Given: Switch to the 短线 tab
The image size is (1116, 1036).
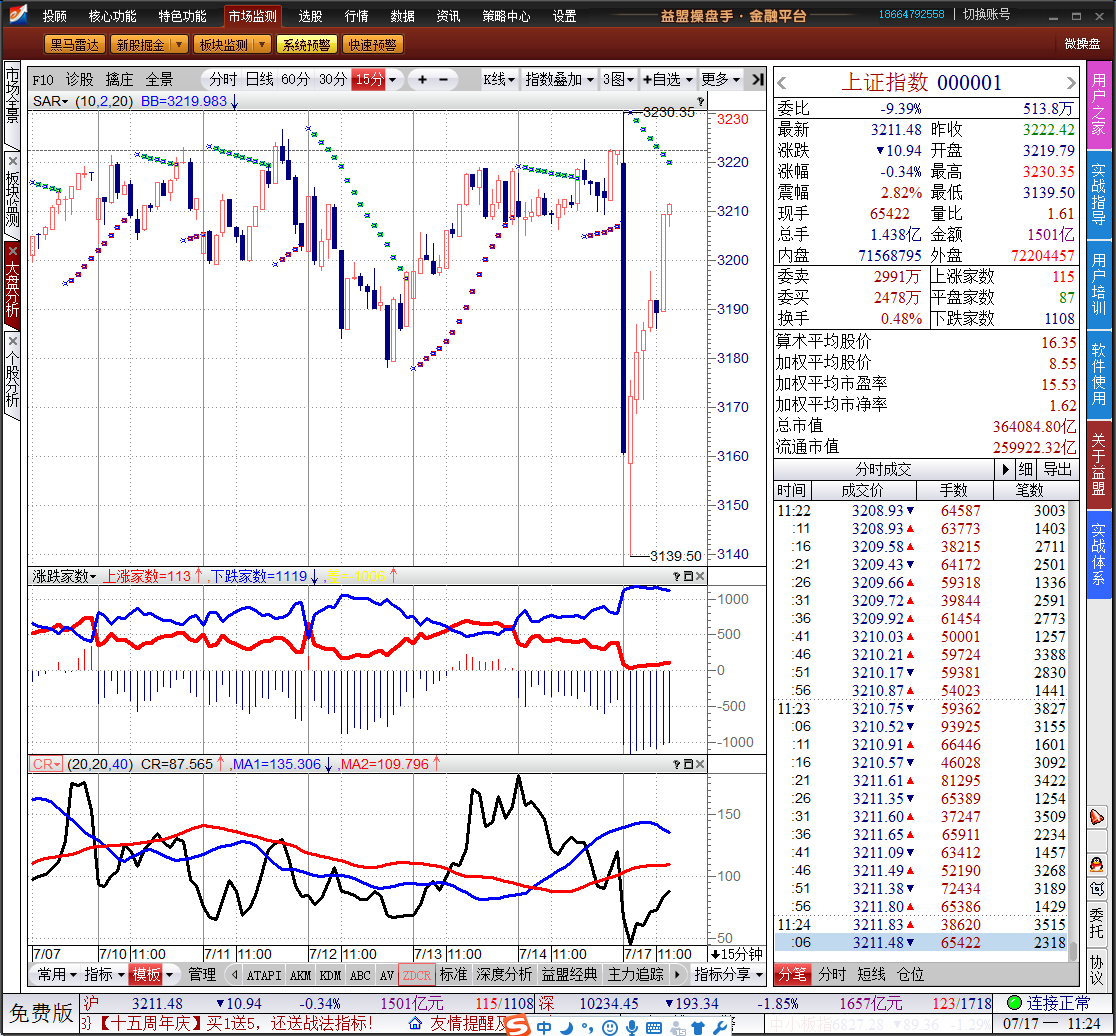Looking at the screenshot, I should 871,975.
